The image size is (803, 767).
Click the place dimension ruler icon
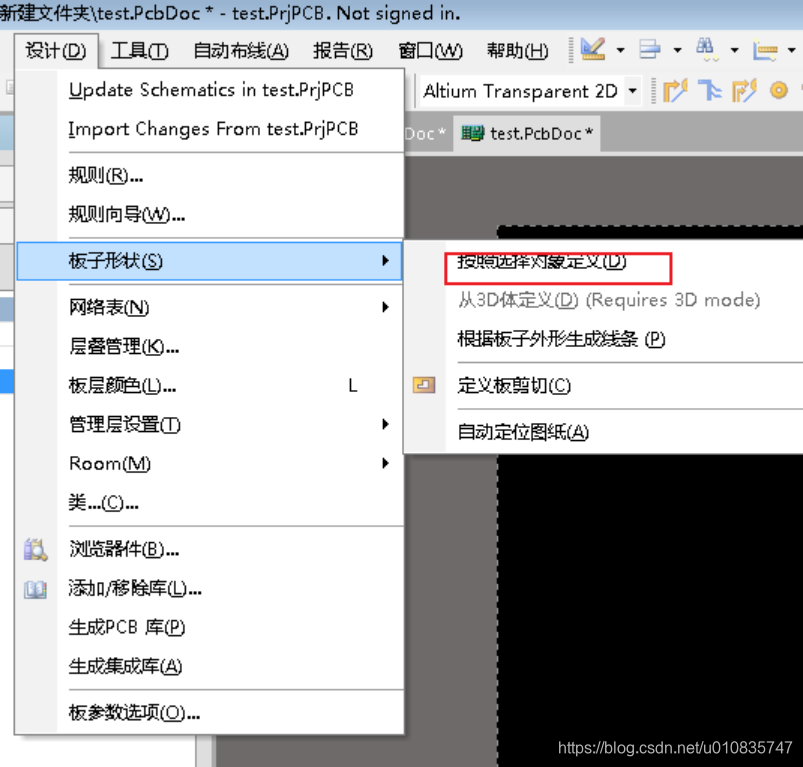[765, 49]
